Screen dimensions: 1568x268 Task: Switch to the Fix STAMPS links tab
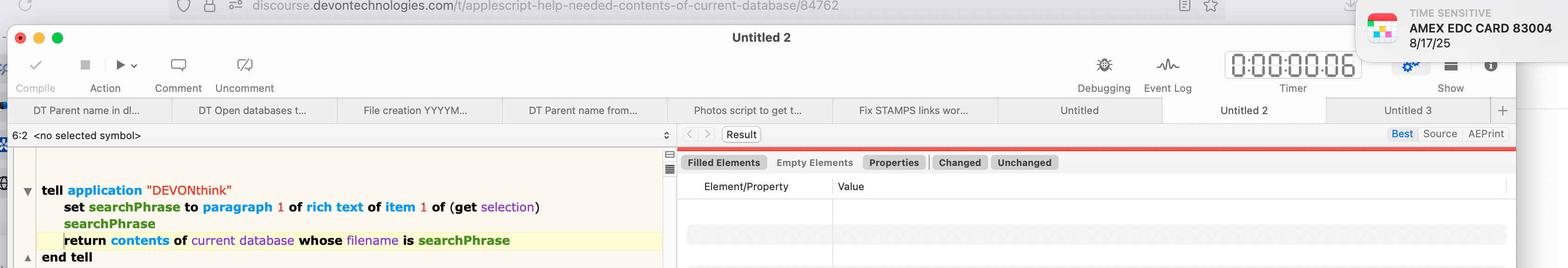913,111
